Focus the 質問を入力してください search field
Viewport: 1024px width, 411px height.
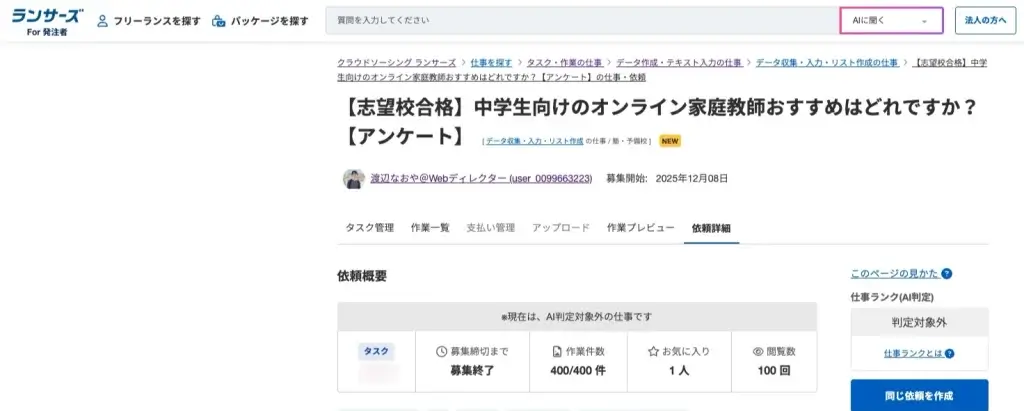pos(582,21)
